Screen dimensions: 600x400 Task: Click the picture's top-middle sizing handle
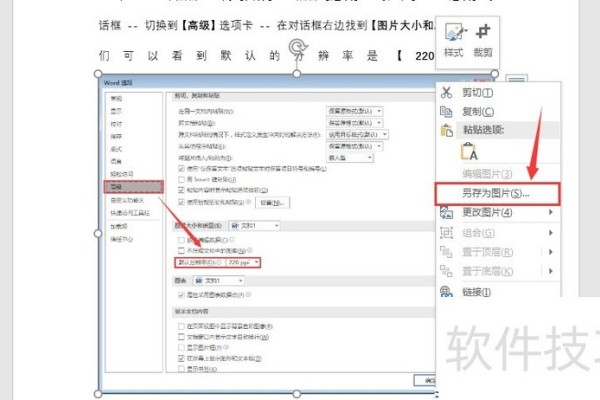(x=297, y=73)
